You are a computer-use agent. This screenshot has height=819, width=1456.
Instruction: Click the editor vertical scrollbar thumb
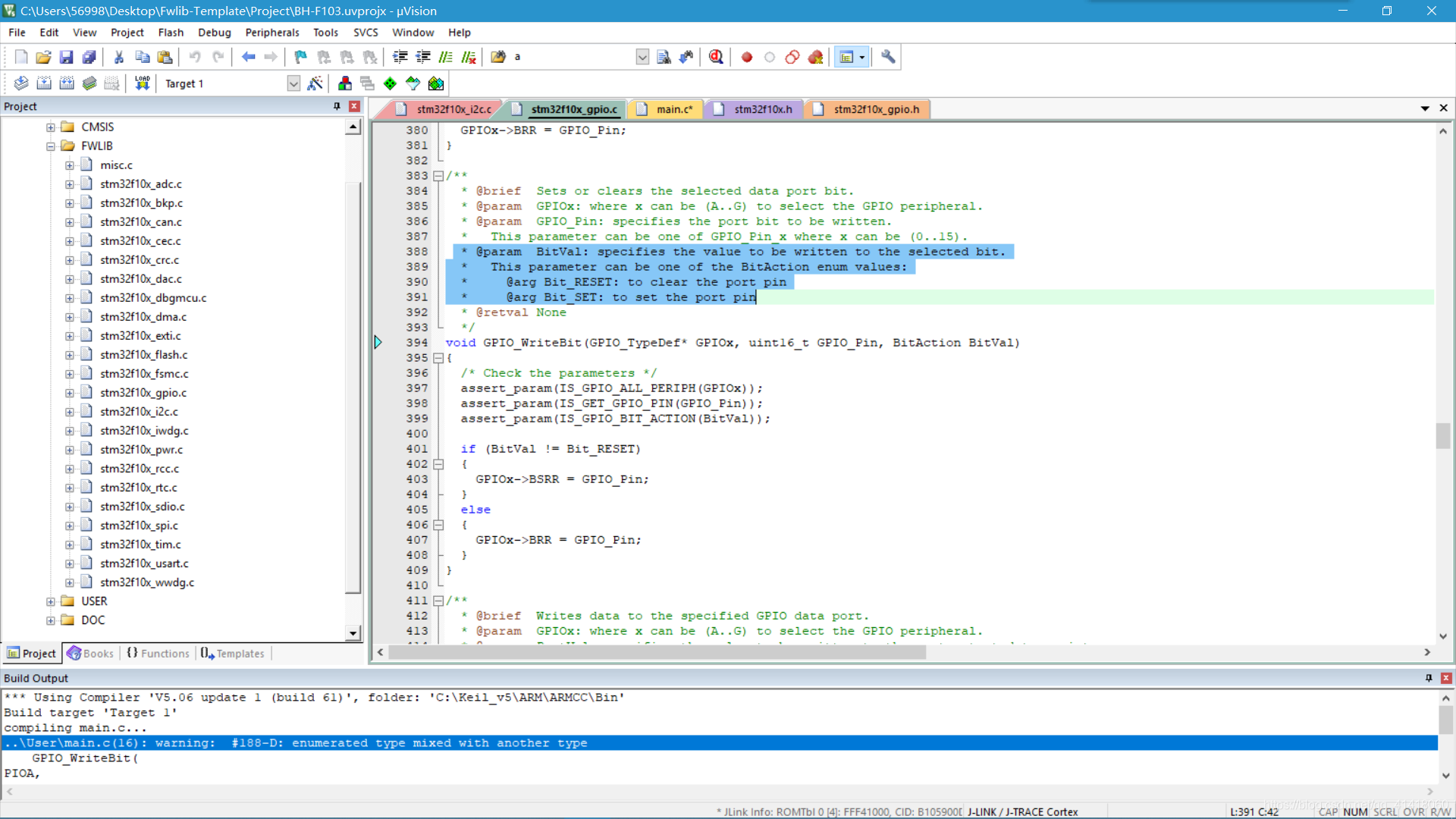click(x=1443, y=435)
